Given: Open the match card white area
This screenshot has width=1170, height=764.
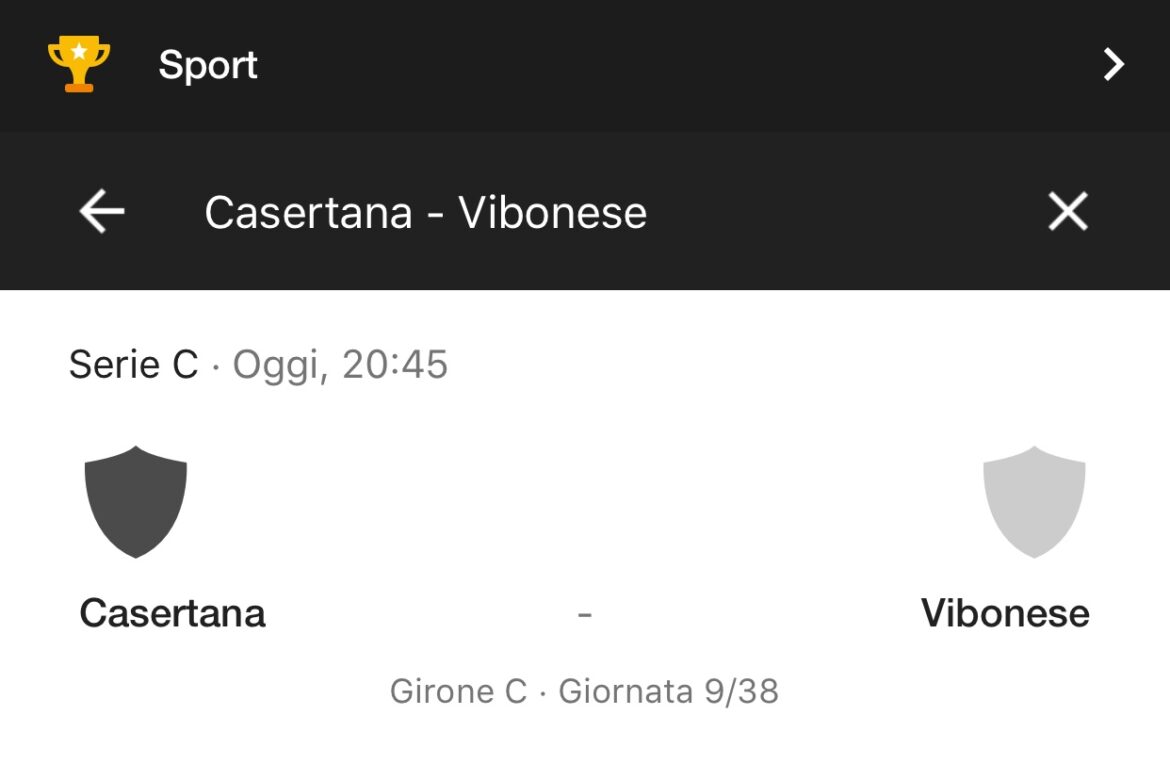Looking at the screenshot, I should tap(585, 527).
